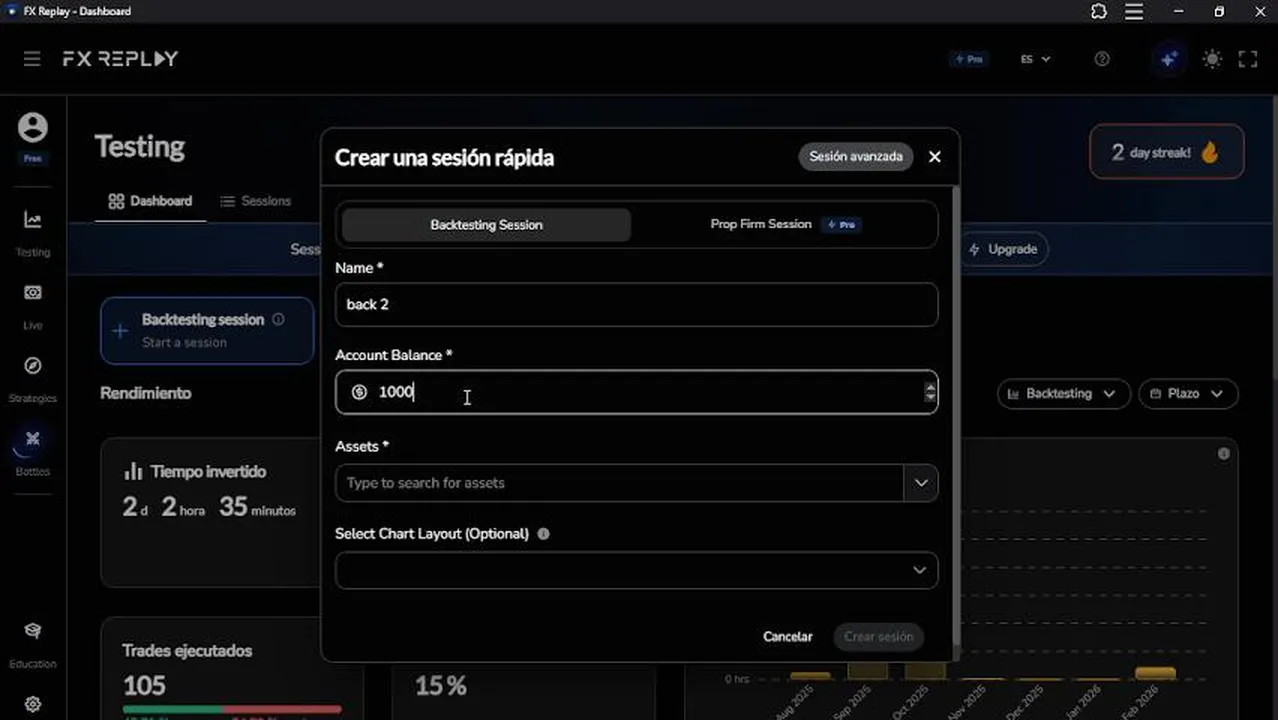Select the Prop Firm Session tab
Viewport: 1278px width, 720px height.
click(x=786, y=224)
